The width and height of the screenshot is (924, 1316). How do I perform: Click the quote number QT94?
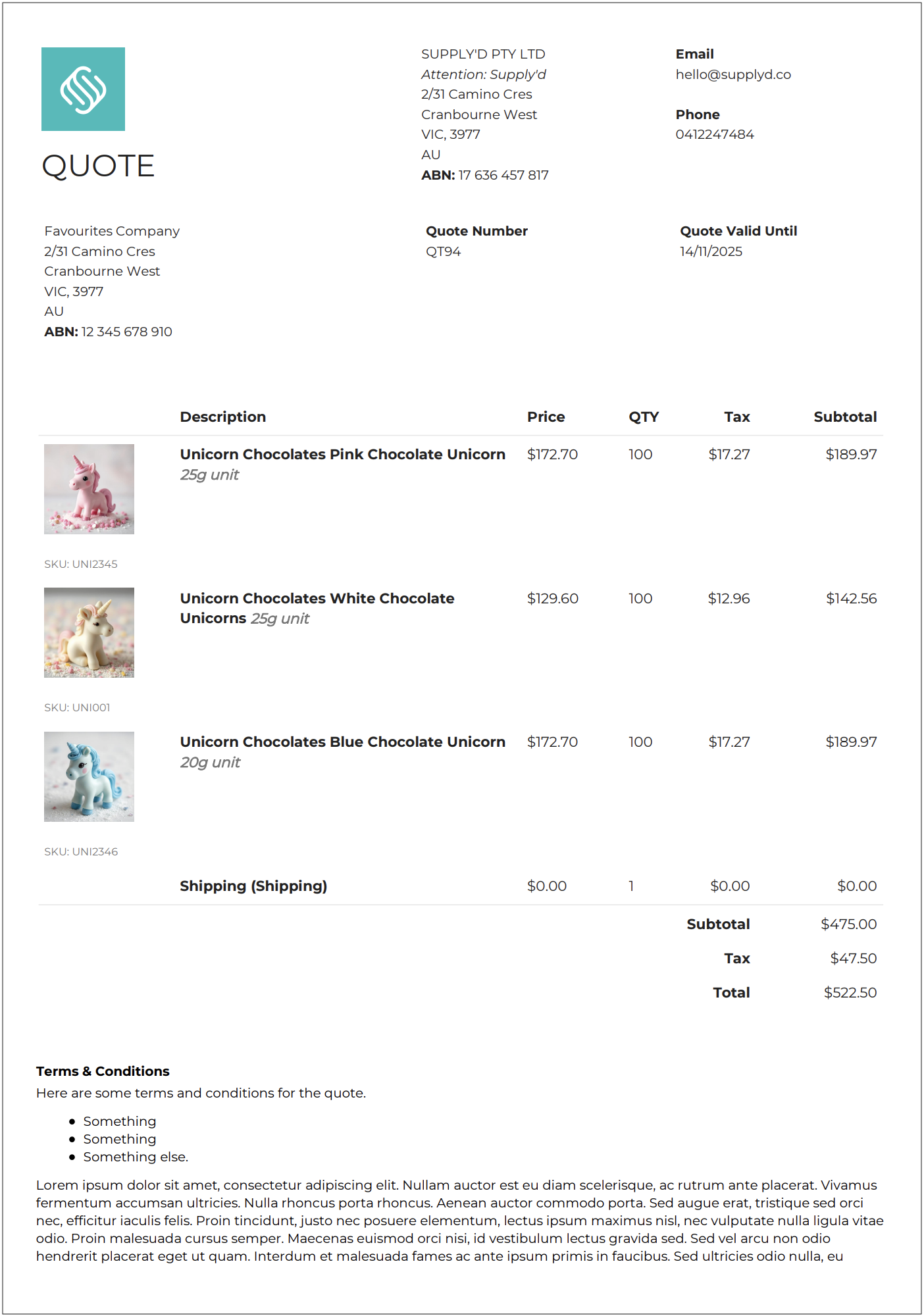(443, 251)
